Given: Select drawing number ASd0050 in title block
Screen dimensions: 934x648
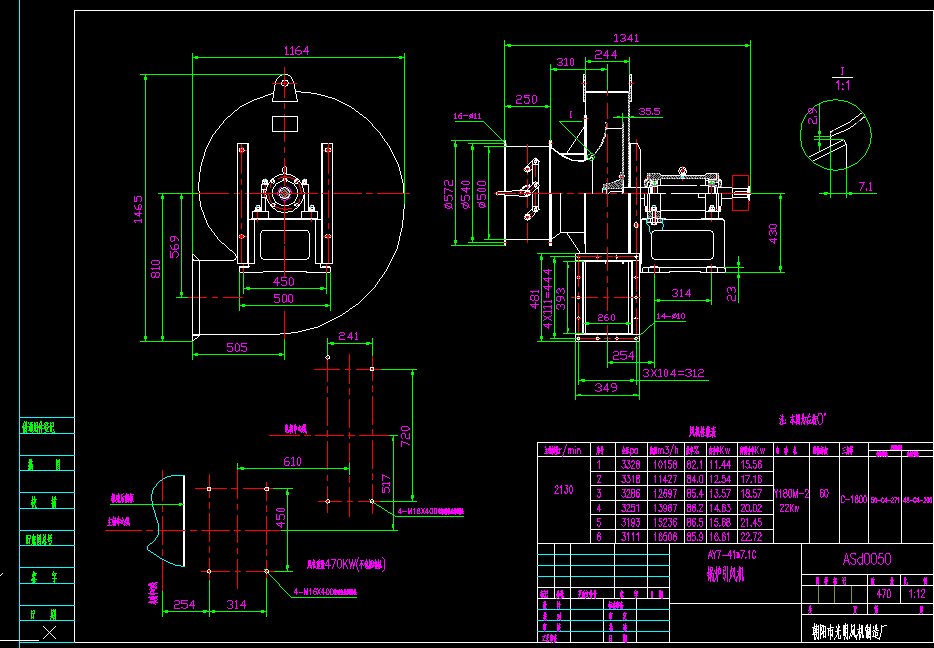Looking at the screenshot, I should (867, 559).
